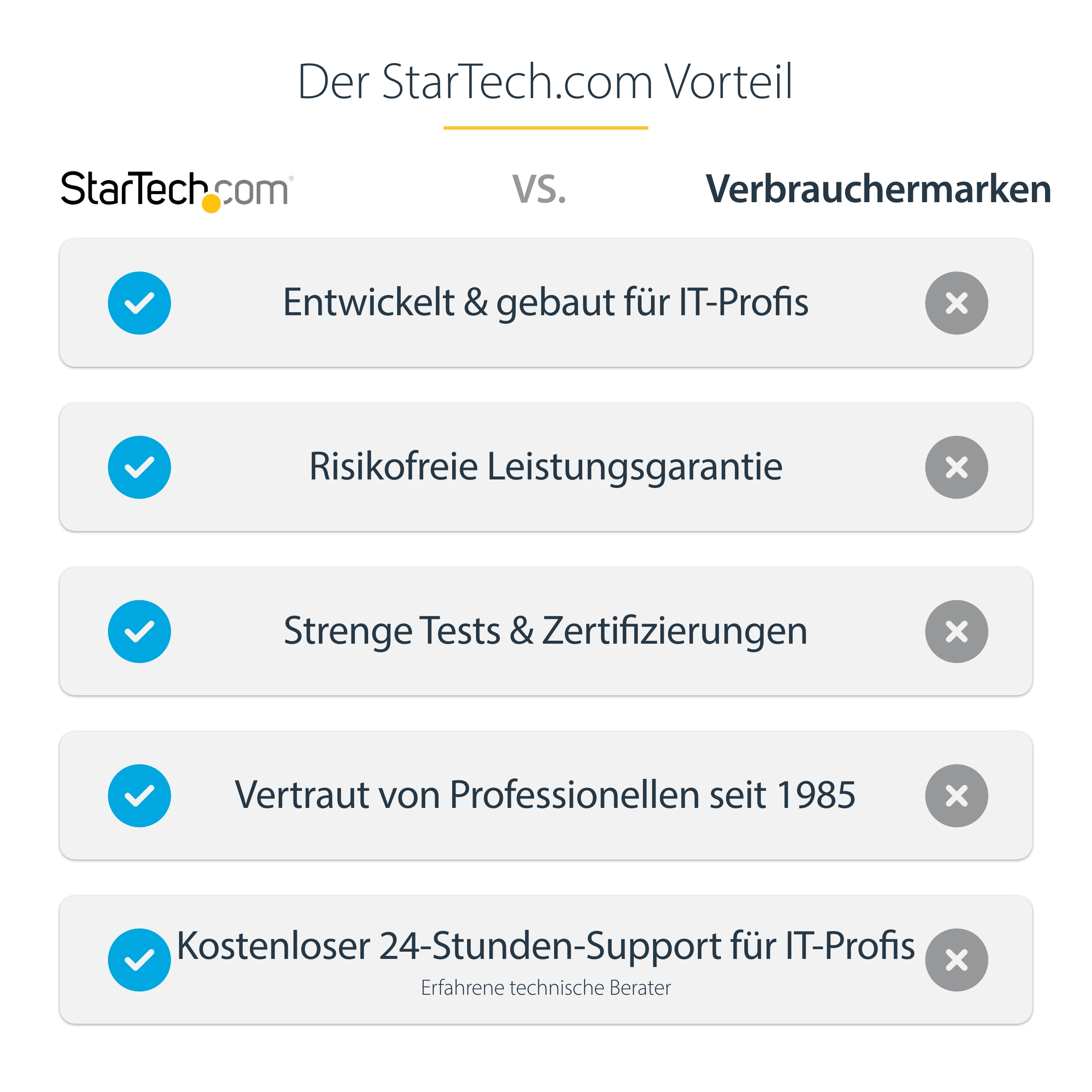Select the 'Entwickelt & gebaut für IT-Profis' text
The height and width of the screenshot is (1092, 1092).
[546, 302]
